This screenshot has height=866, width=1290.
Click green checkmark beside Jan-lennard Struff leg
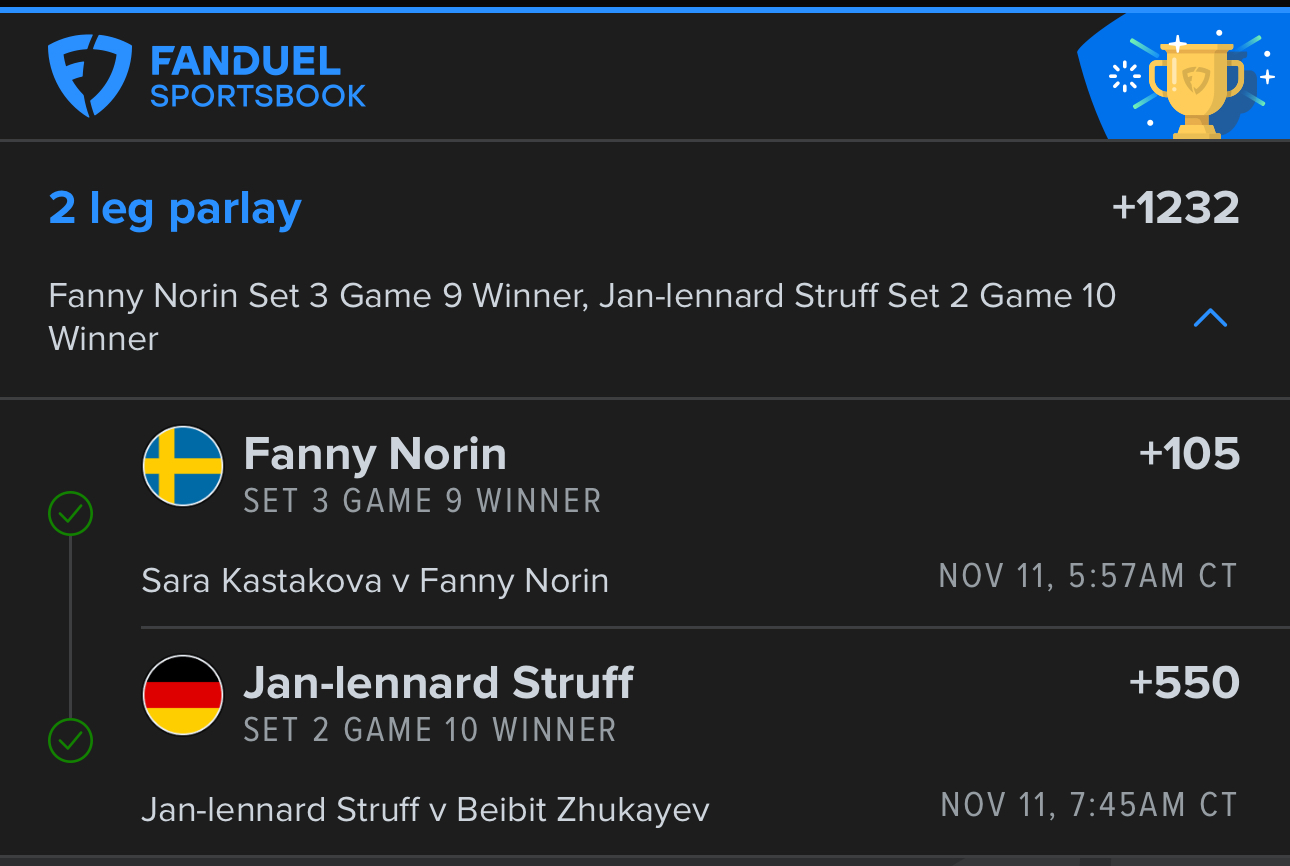pos(71,741)
